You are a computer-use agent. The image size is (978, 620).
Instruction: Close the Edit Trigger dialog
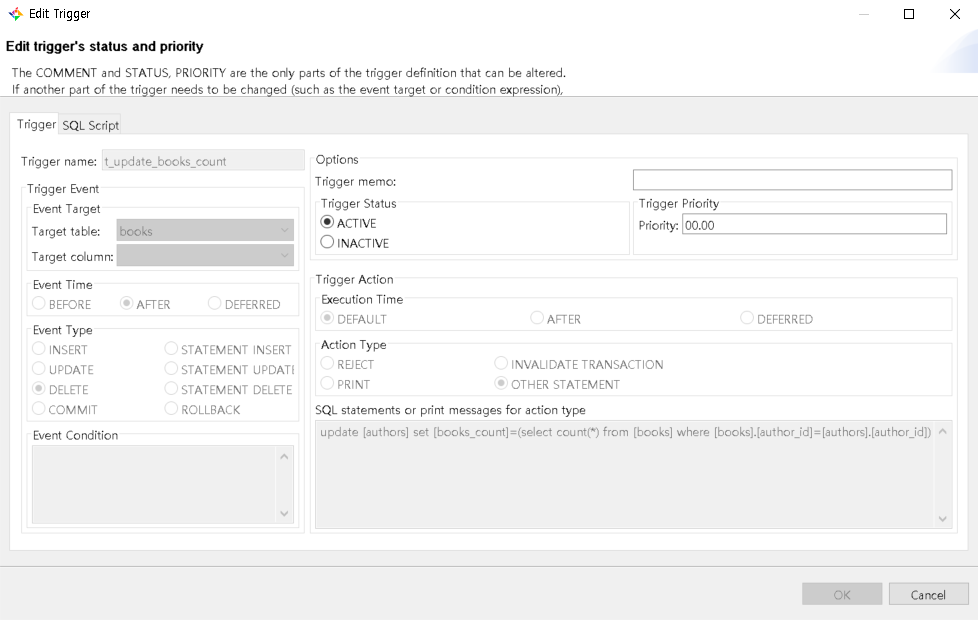[x=954, y=14]
